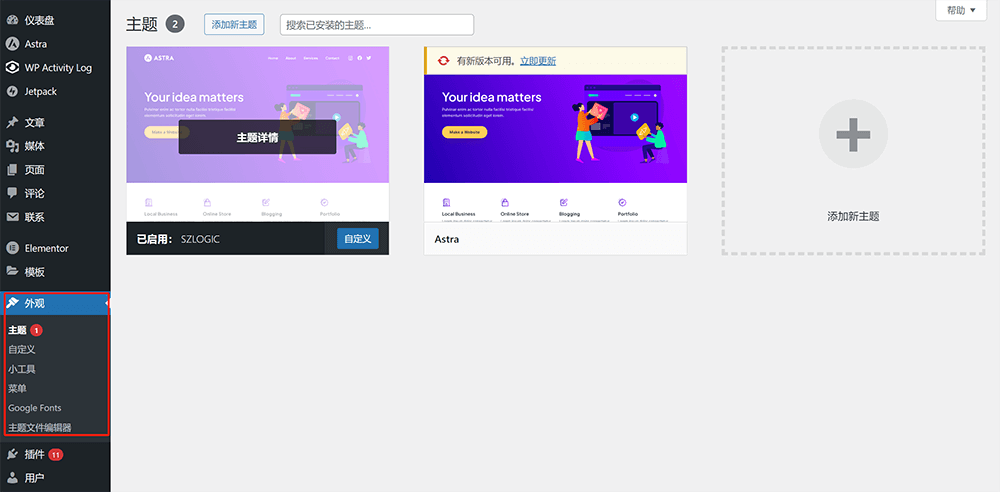Click 立即更新 update now link
Screen dimensions: 1000x492
coord(538,61)
